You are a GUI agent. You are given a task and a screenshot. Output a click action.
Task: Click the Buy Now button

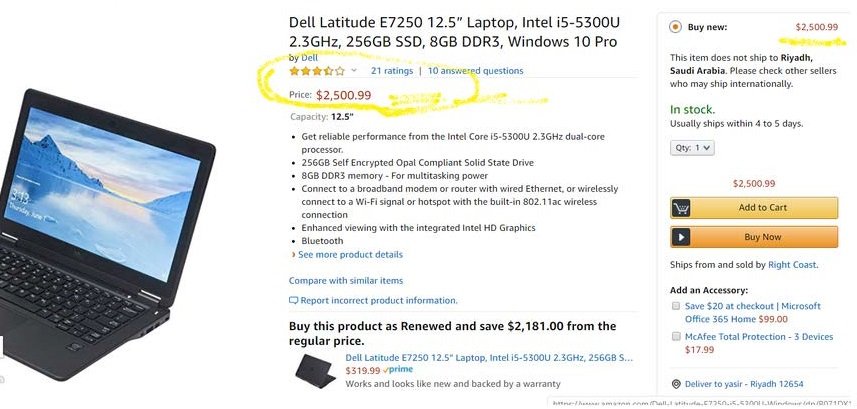coord(763,237)
